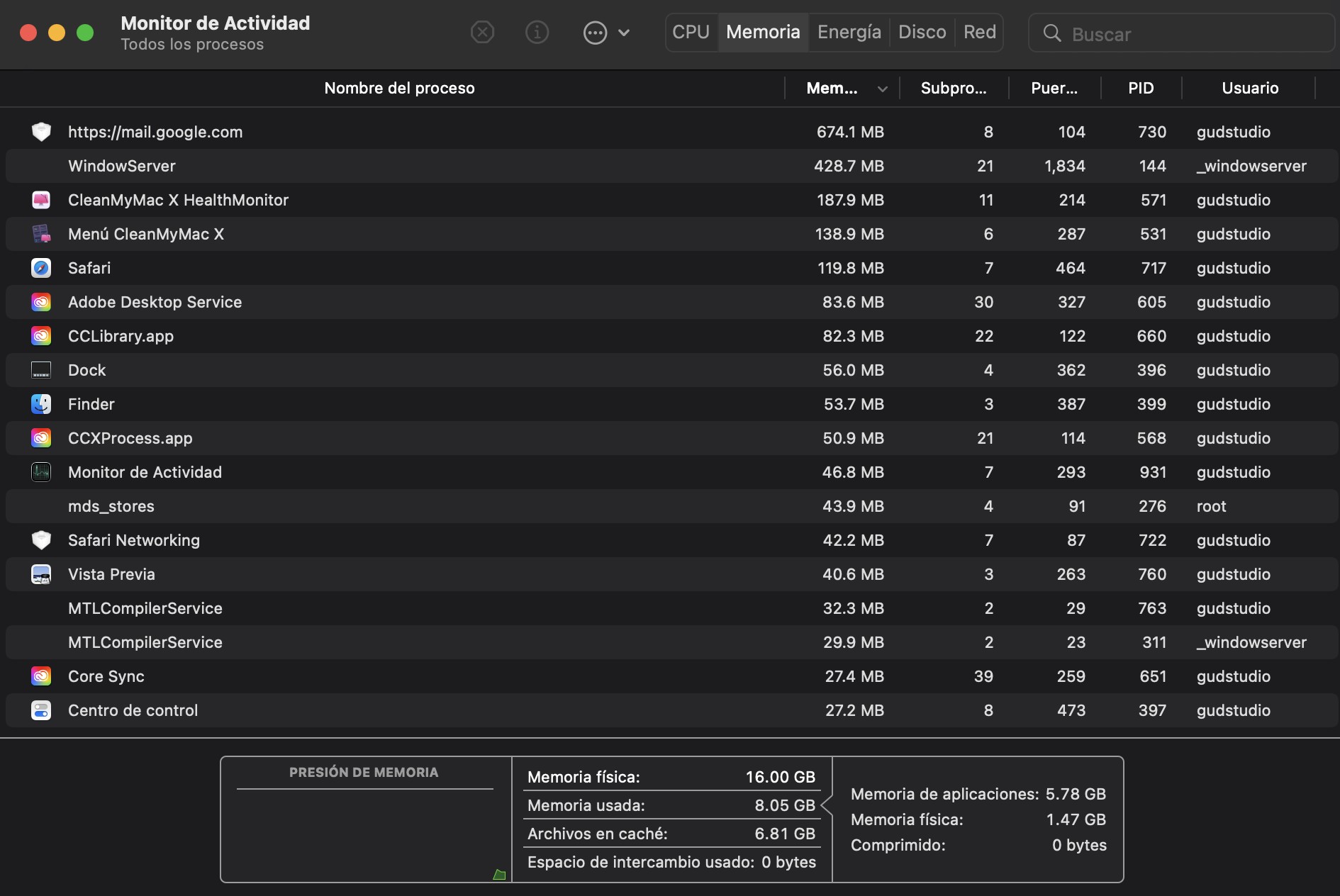
Task: Click the Finder face icon
Action: tap(41, 404)
